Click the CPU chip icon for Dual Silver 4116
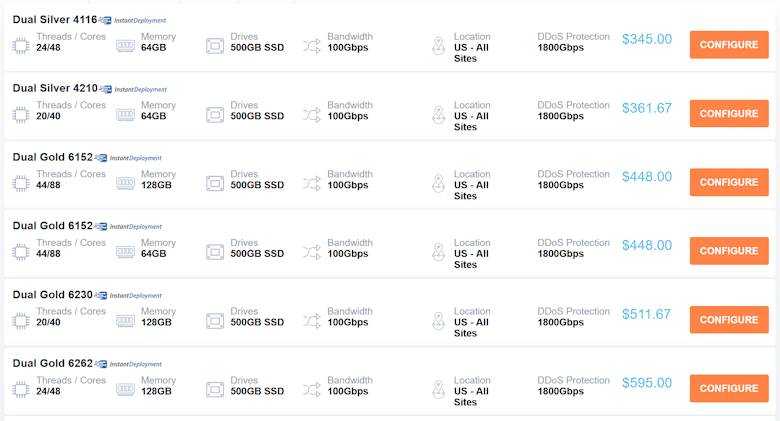Image resolution: width=780 pixels, height=421 pixels. [x=21, y=46]
